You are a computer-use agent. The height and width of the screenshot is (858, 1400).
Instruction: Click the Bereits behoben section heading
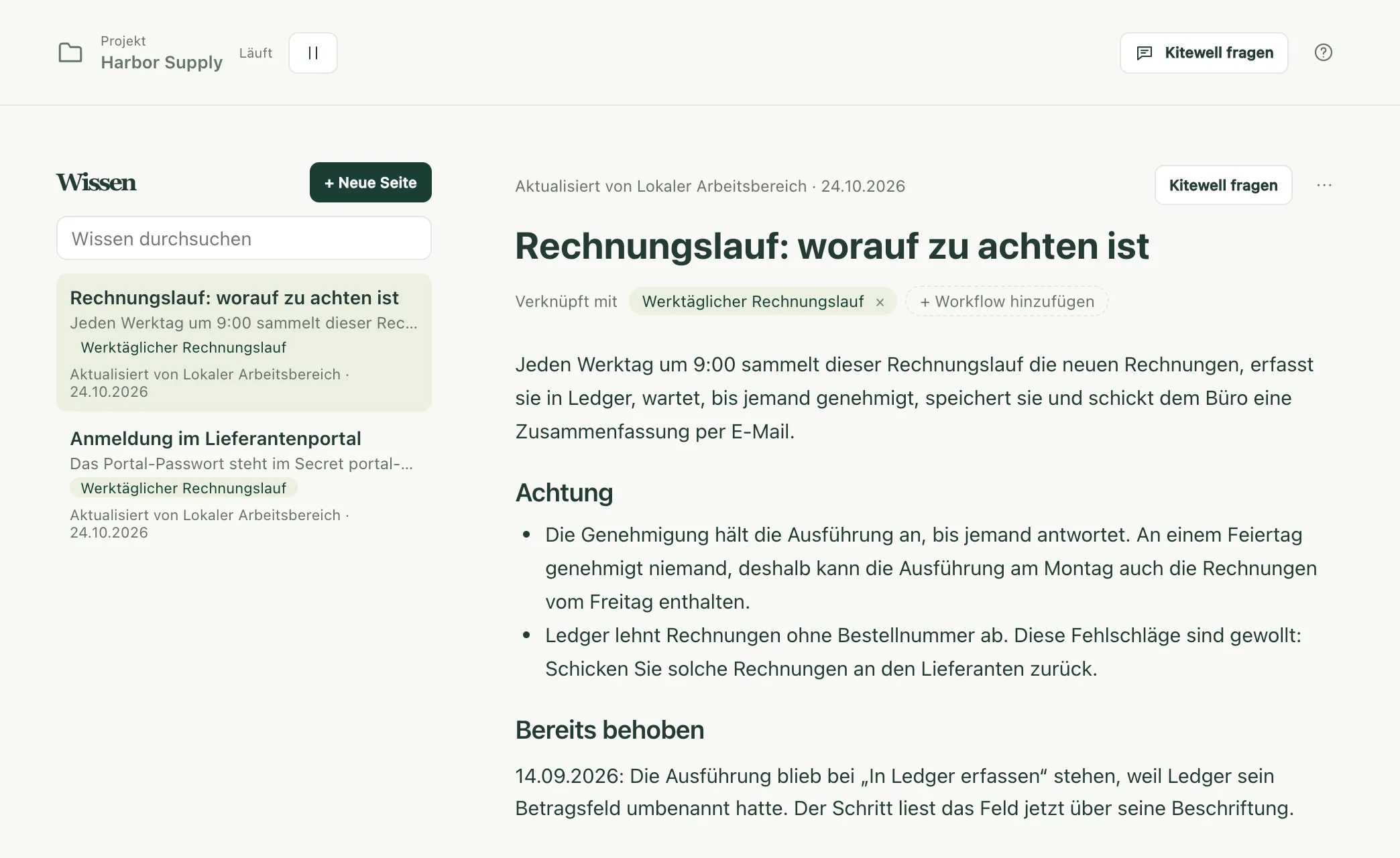click(x=609, y=730)
